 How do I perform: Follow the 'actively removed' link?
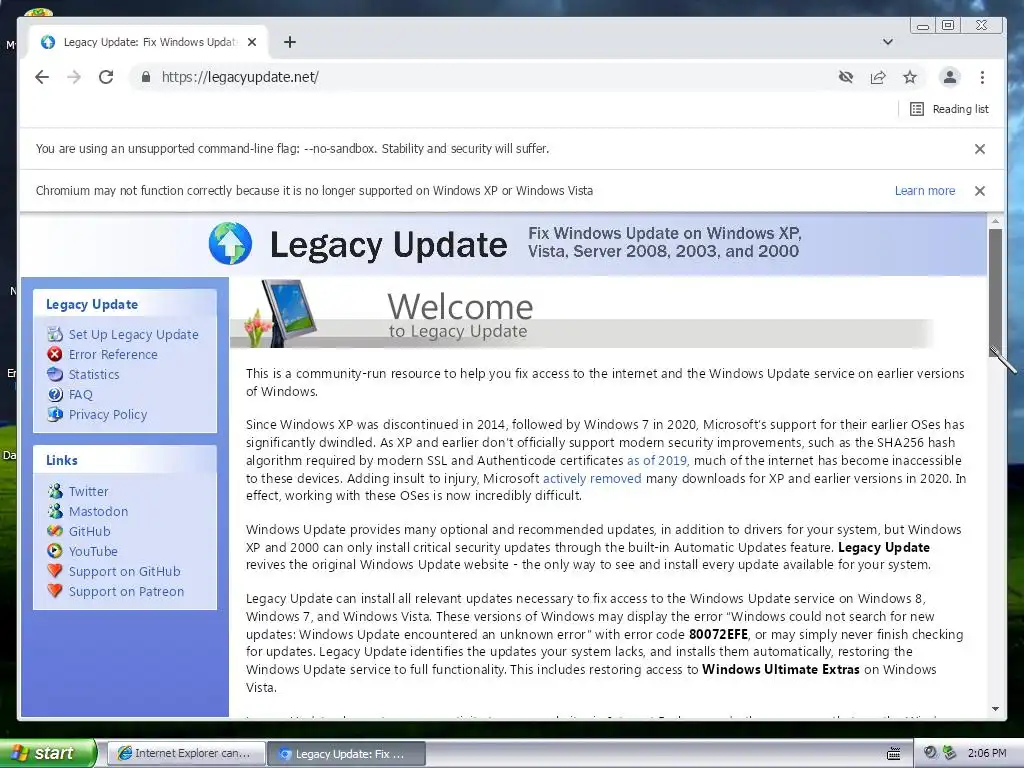coord(592,479)
